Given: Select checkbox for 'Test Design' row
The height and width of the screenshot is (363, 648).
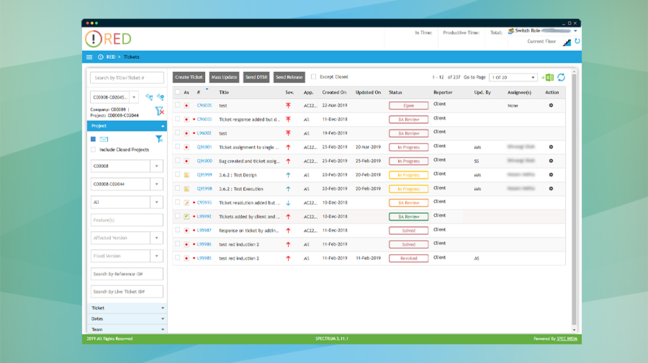Looking at the screenshot, I should pos(178,174).
